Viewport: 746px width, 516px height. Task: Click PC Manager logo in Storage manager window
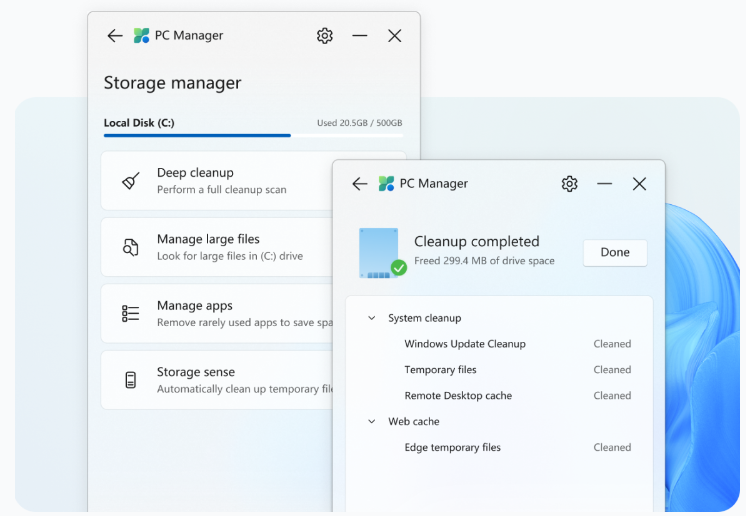[x=141, y=36]
